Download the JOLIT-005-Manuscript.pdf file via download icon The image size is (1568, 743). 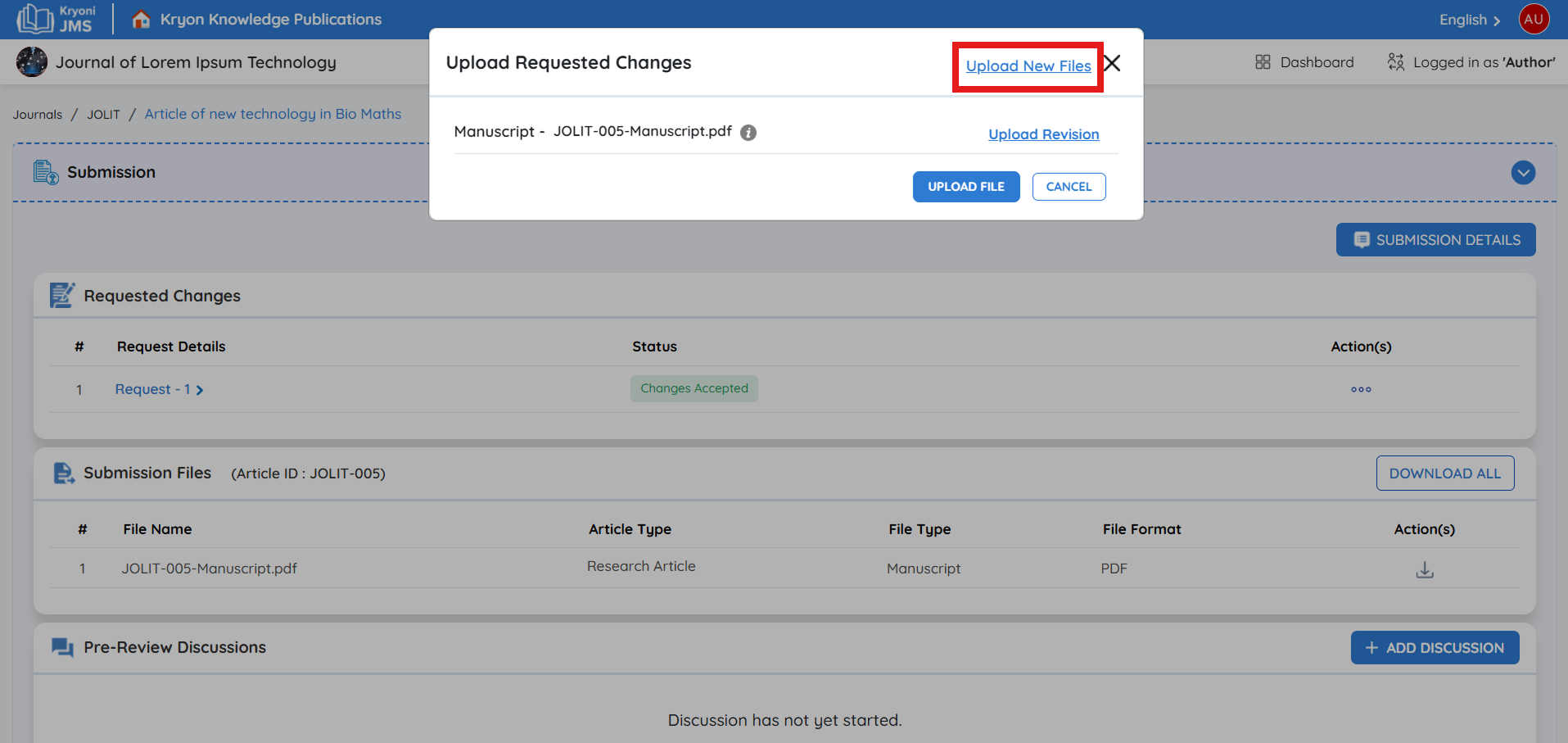pos(1424,569)
